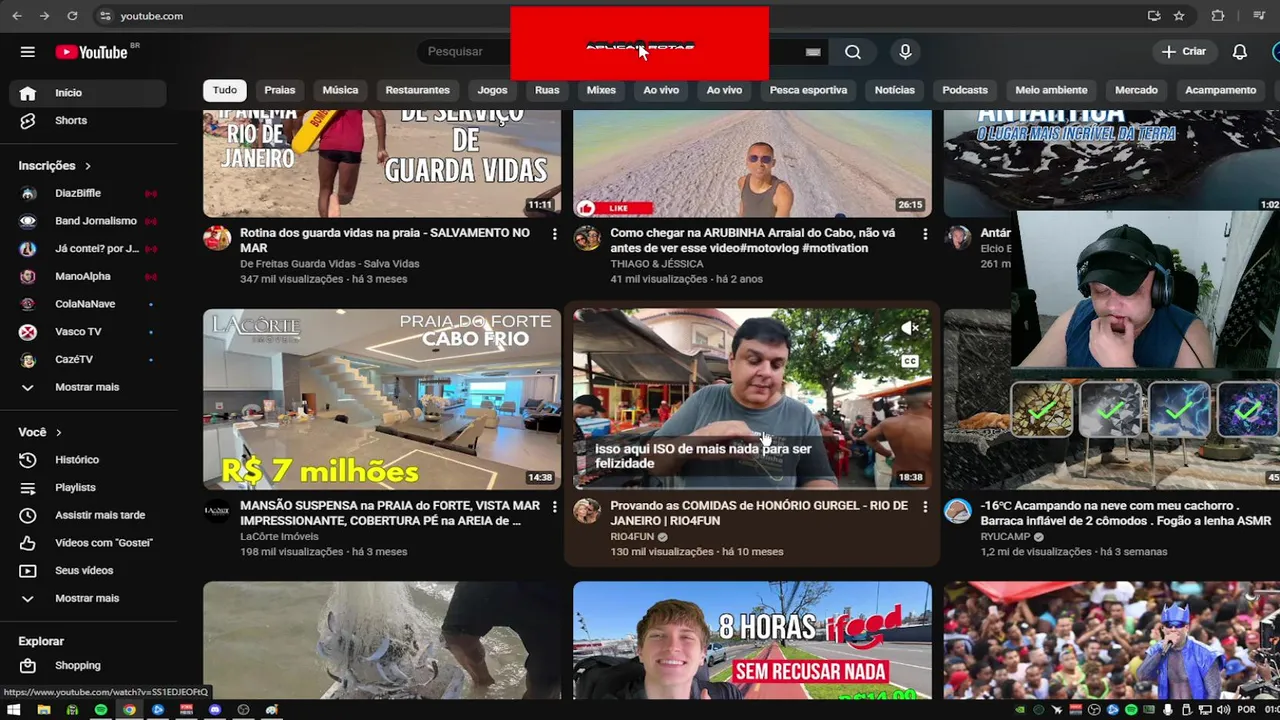
Task: Open the on-screen keyboard icon in search box
Action: click(813, 52)
